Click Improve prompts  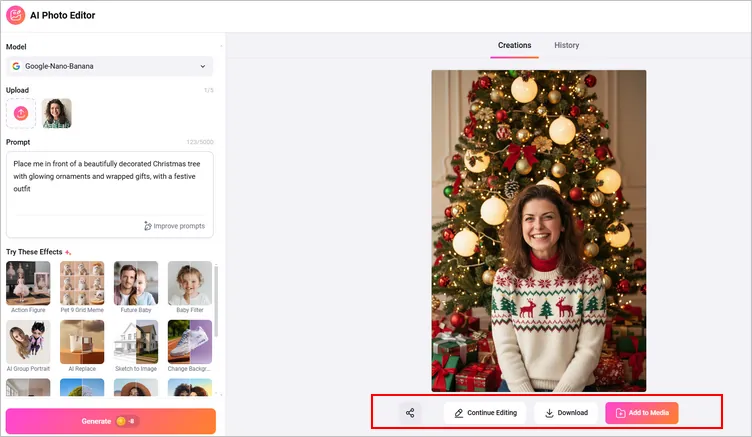[175, 226]
